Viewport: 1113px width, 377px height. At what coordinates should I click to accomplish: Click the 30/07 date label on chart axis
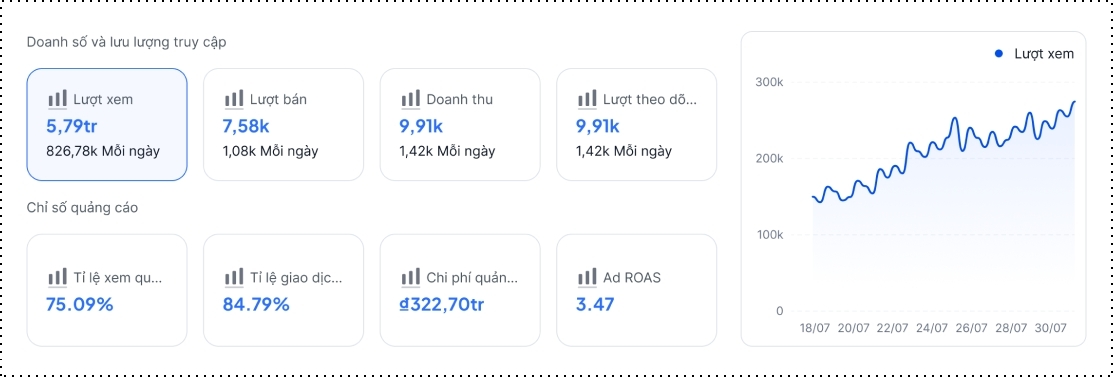1051,328
